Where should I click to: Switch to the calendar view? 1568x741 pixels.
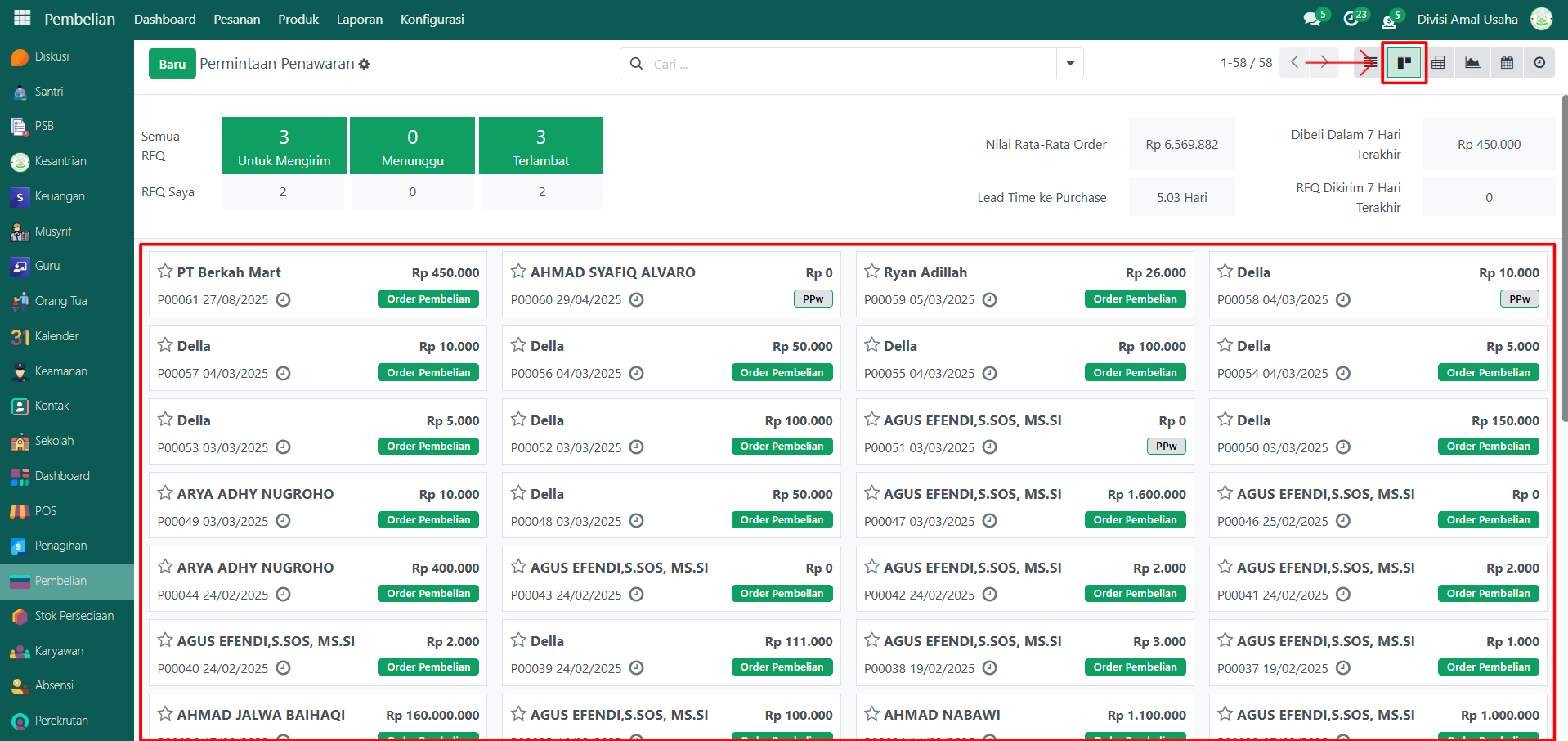pos(1507,63)
